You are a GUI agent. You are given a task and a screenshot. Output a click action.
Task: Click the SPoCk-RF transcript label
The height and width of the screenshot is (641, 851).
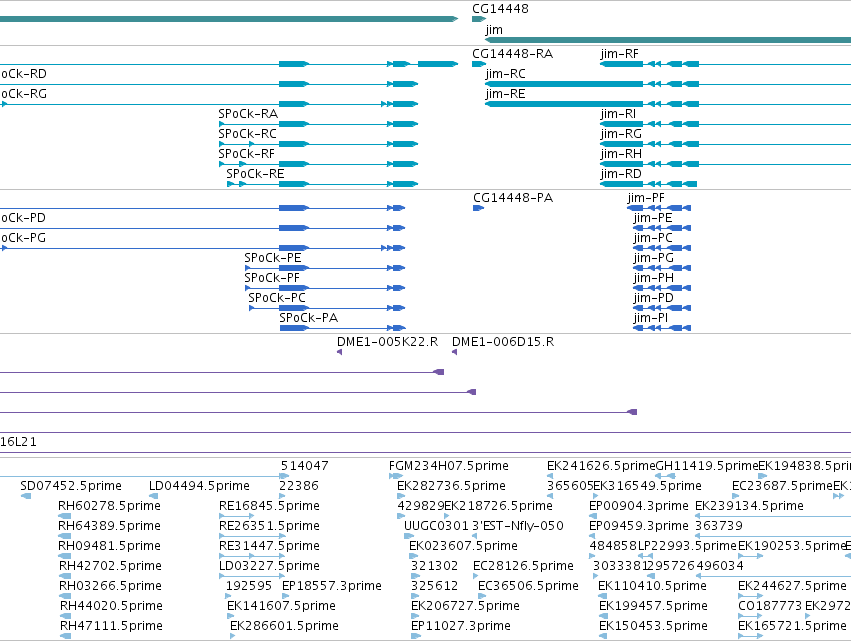246,154
